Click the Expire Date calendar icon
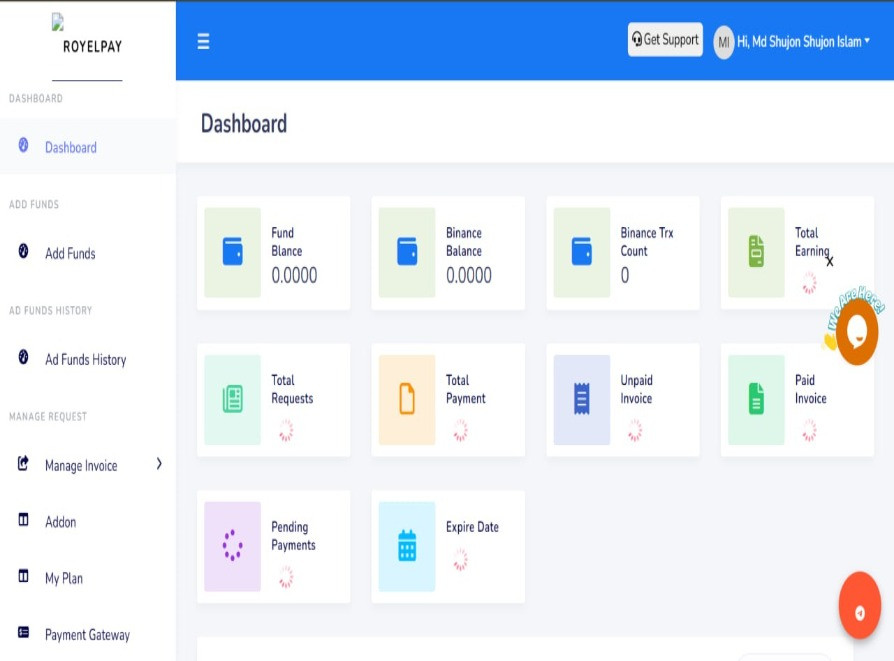The width and height of the screenshot is (894, 661). click(407, 546)
